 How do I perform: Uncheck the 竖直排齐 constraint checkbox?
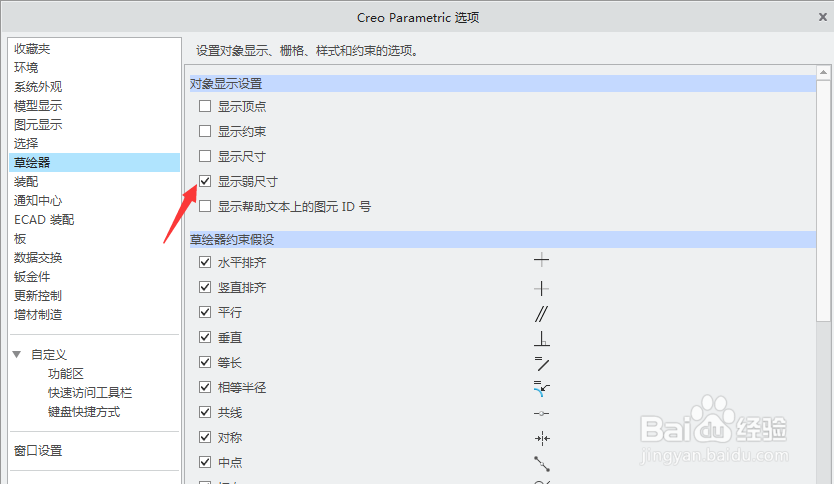click(x=205, y=287)
